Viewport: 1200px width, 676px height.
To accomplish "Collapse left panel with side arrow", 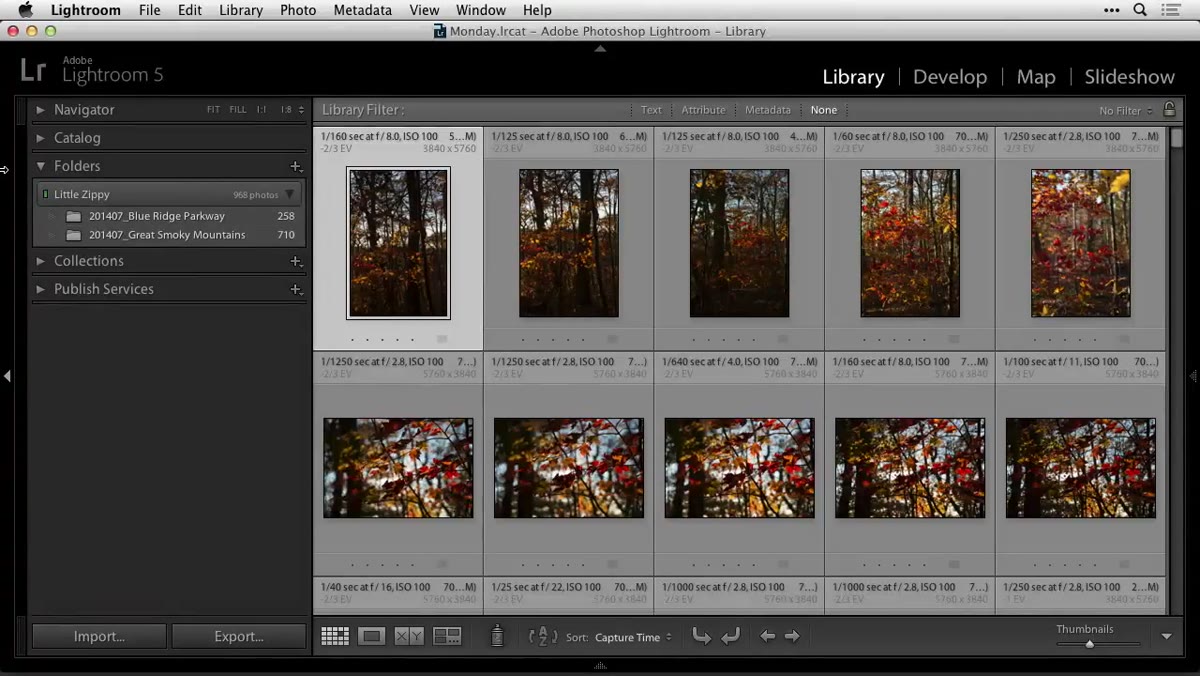I will point(7,376).
